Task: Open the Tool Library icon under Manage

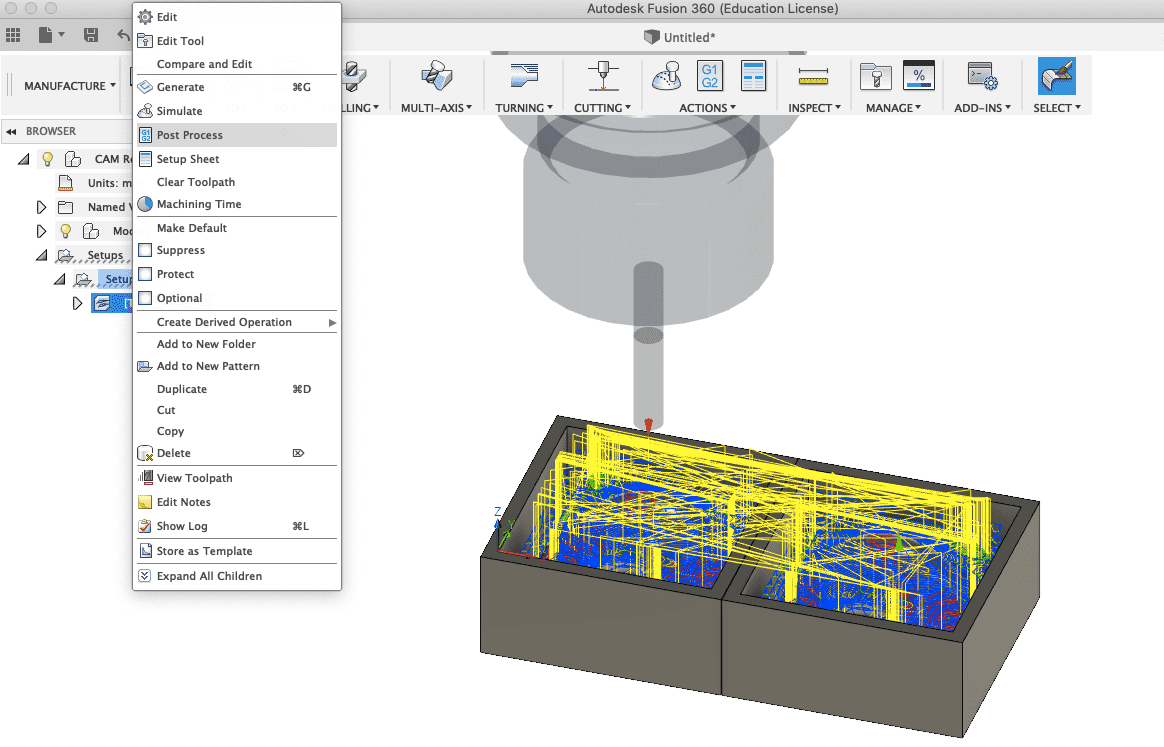Action: coord(875,76)
